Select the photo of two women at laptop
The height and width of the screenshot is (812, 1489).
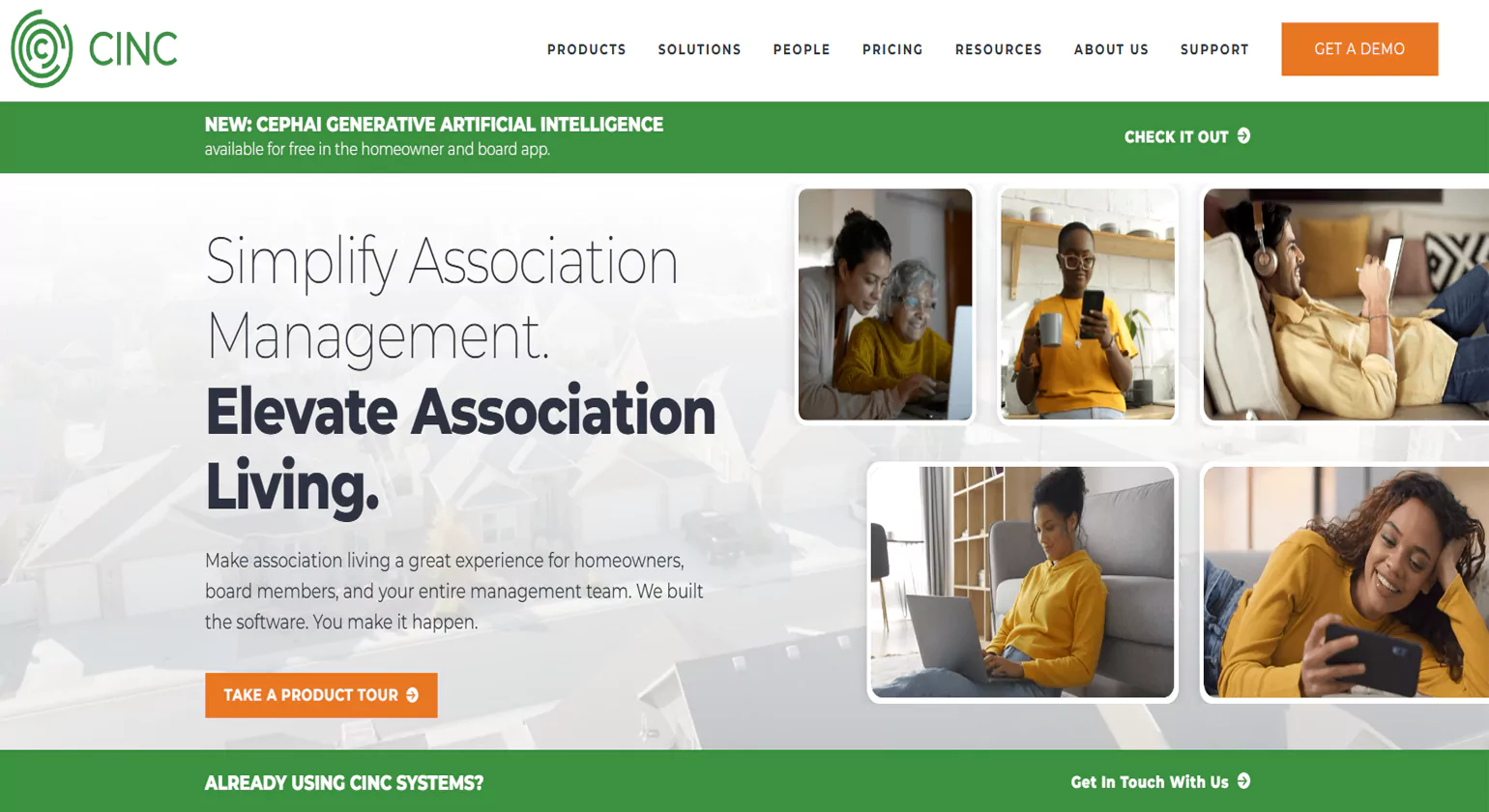(885, 304)
